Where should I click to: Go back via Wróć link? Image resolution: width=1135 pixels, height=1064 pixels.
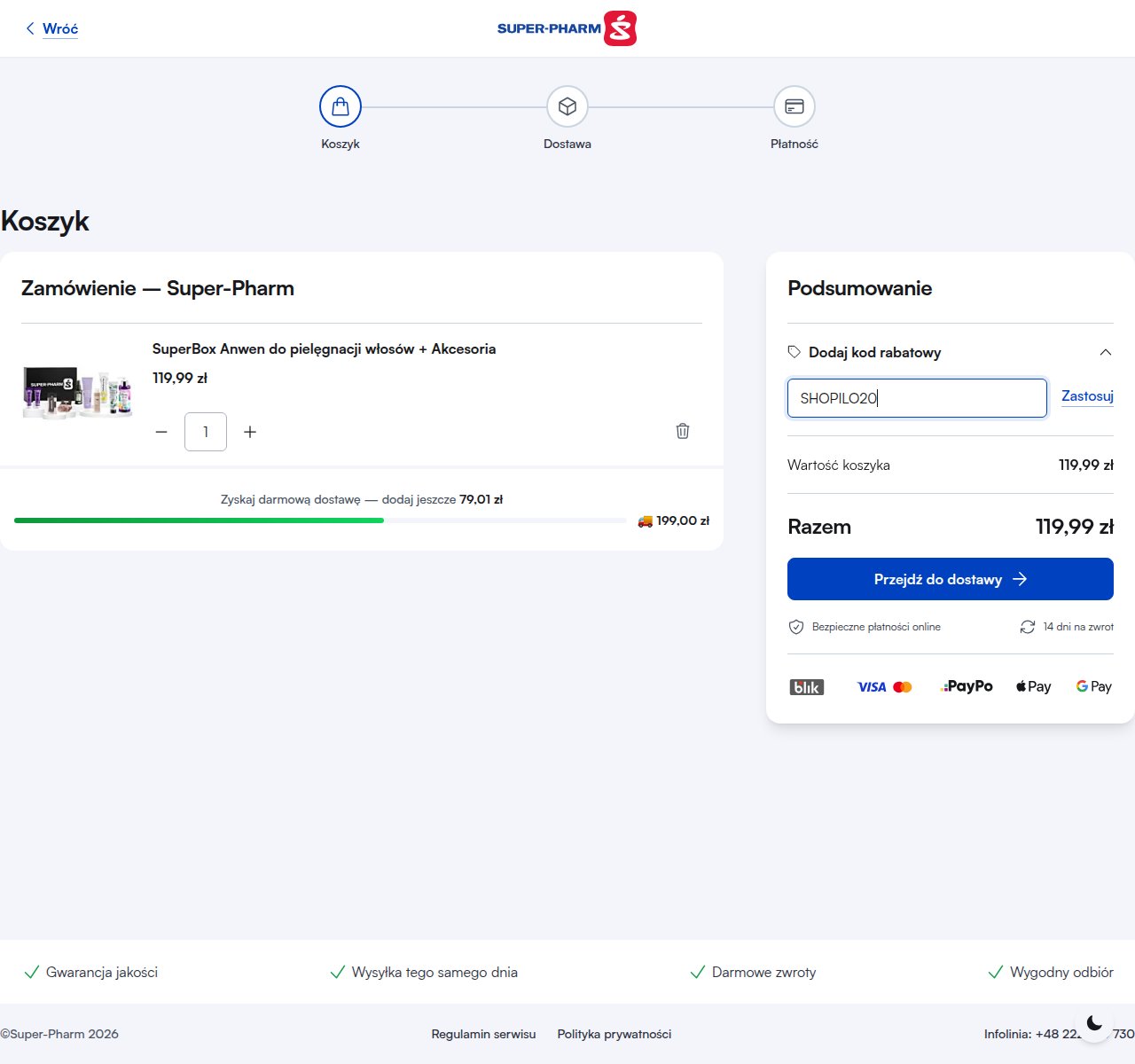(60, 28)
